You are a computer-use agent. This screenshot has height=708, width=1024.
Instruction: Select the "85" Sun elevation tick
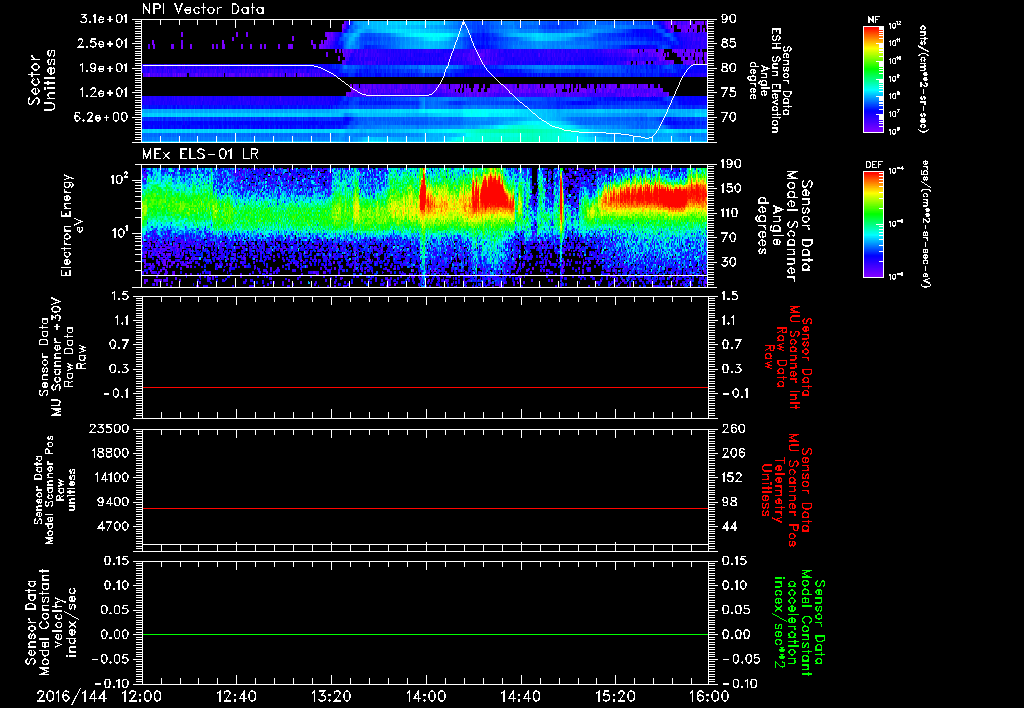tap(728, 43)
